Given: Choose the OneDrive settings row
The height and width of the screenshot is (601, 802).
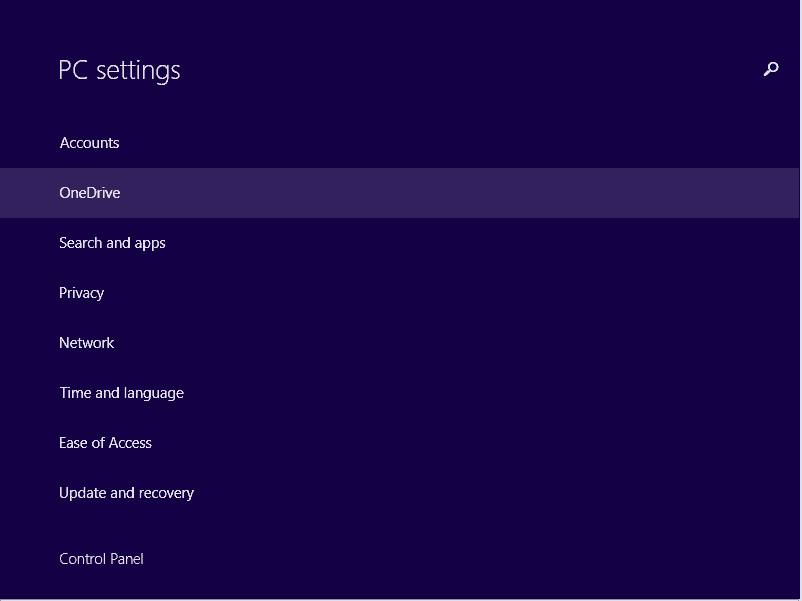Looking at the screenshot, I should pos(399,193).
